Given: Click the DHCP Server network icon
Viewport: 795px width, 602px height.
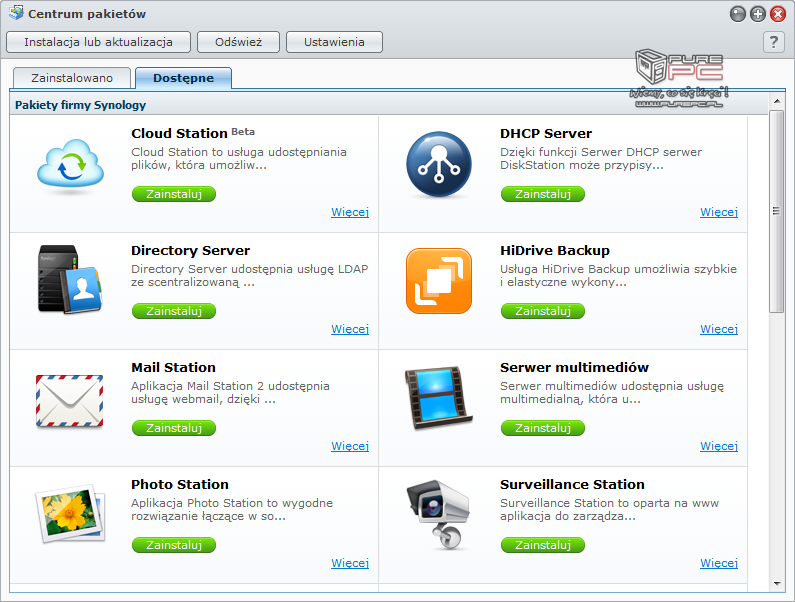Looking at the screenshot, I should point(439,164).
